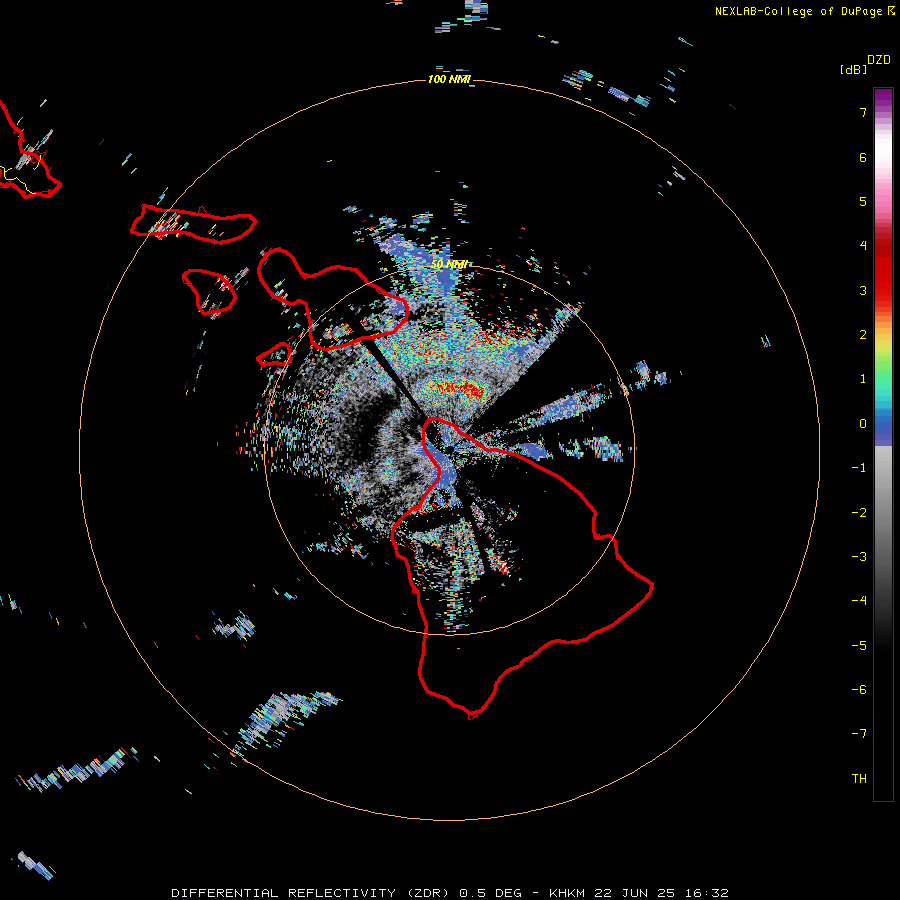The height and width of the screenshot is (900, 900).
Task: Click the -4 dB tick label
Action: click(859, 601)
